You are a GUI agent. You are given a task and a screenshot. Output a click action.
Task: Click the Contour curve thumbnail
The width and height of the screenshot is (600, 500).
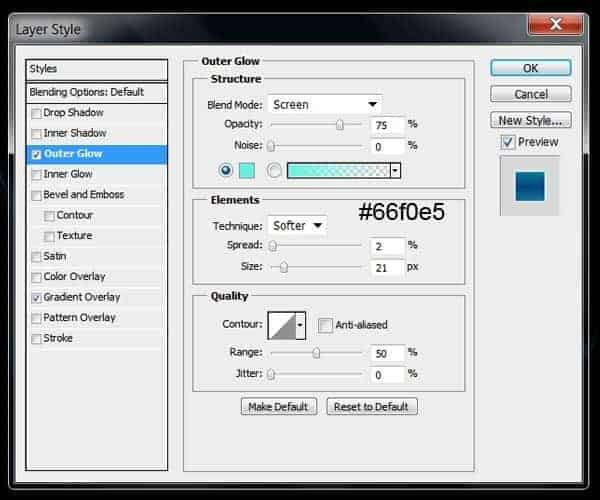click(x=282, y=326)
